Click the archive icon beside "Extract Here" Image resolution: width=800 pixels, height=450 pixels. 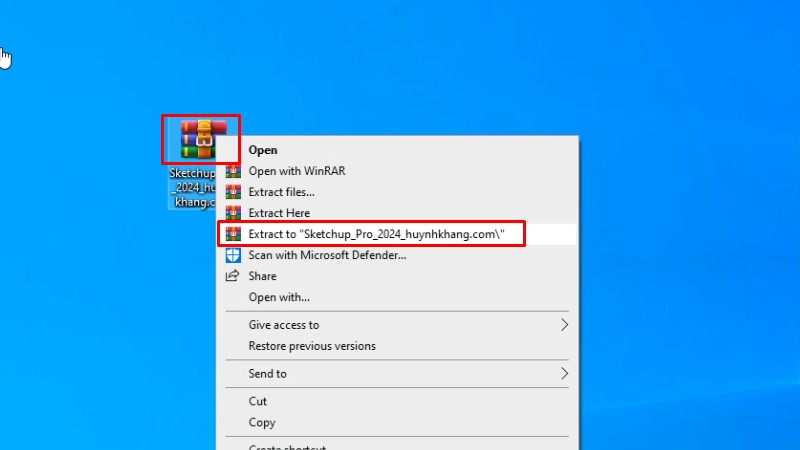[x=233, y=213]
